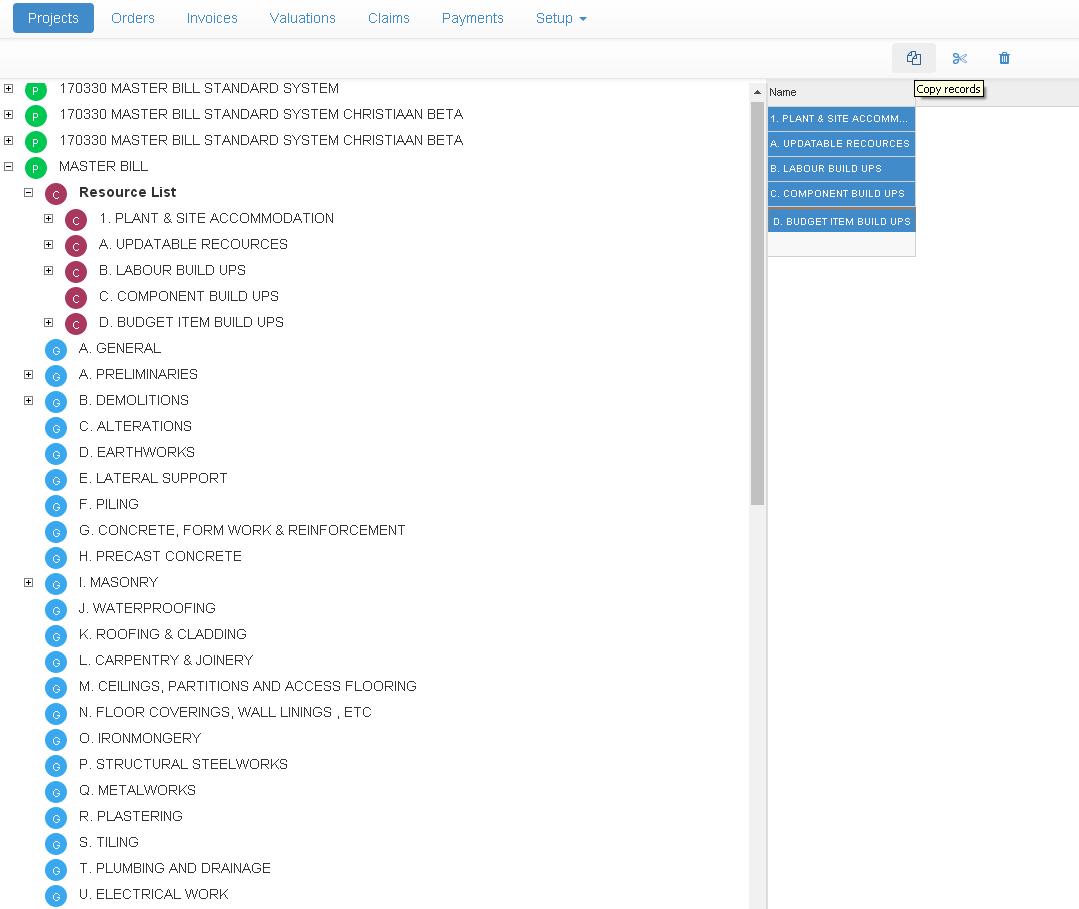Click G icon beside B. DEMOLITIONS
The width and height of the screenshot is (1079, 909).
(x=56, y=403)
